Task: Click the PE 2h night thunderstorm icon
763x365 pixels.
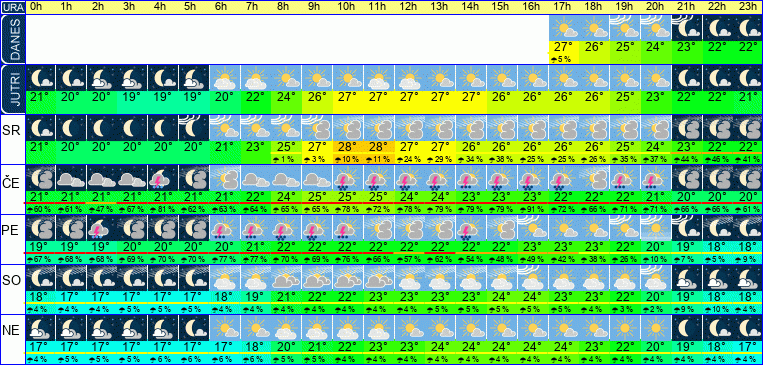Action: tap(102, 228)
